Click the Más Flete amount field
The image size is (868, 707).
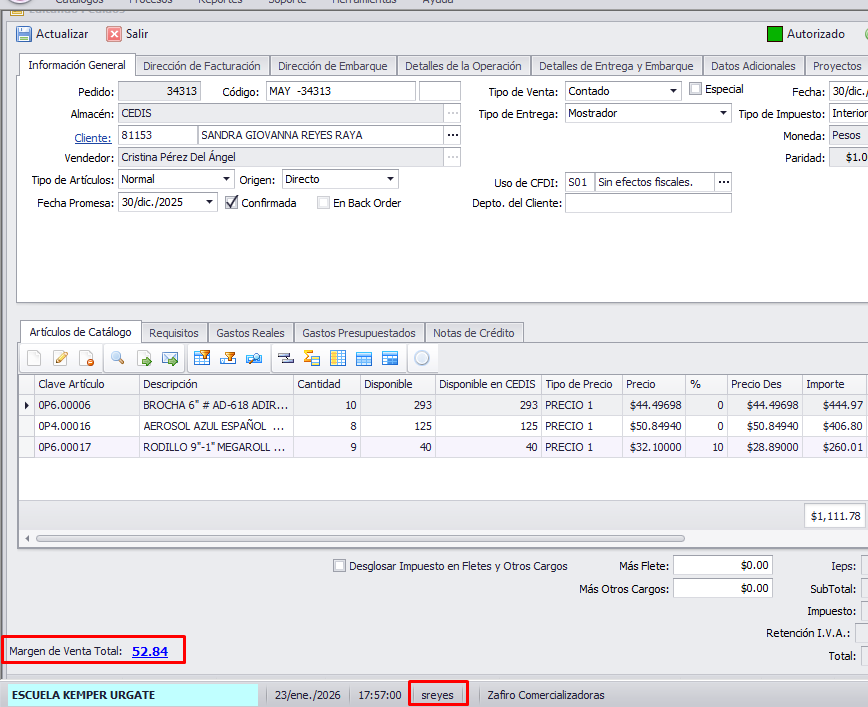723,566
